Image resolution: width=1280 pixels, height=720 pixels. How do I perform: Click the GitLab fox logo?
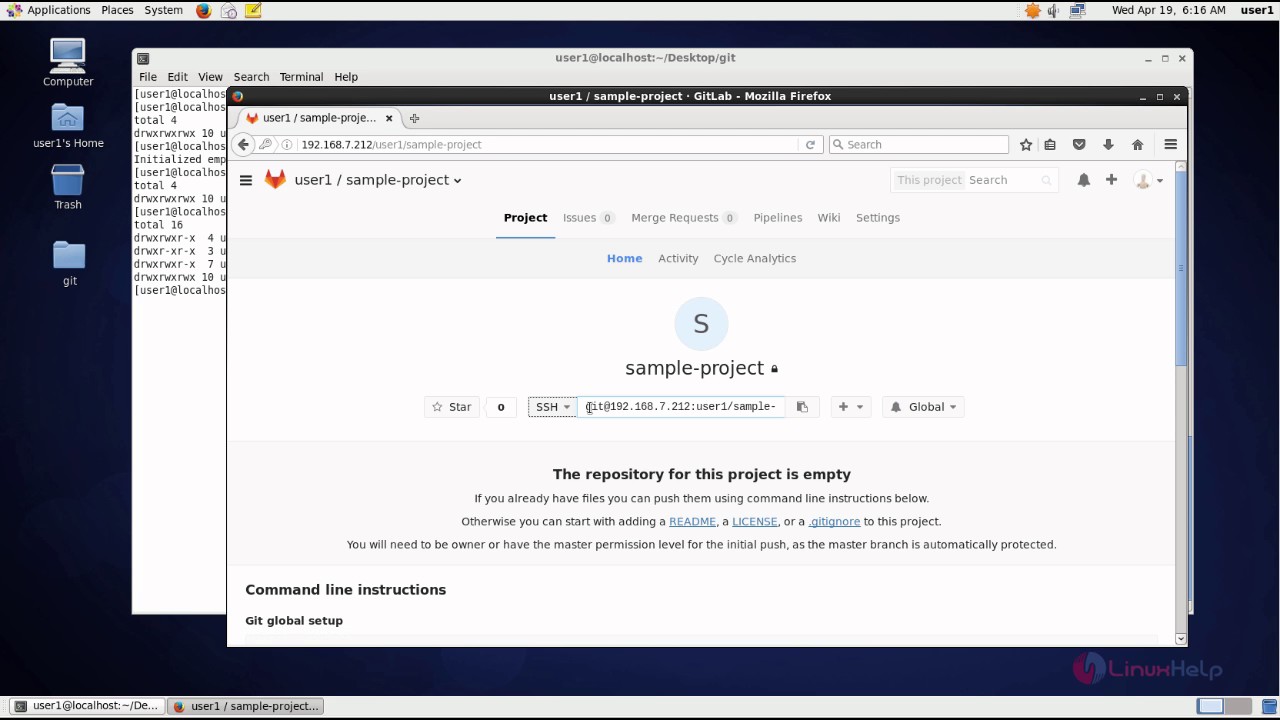tap(275, 179)
